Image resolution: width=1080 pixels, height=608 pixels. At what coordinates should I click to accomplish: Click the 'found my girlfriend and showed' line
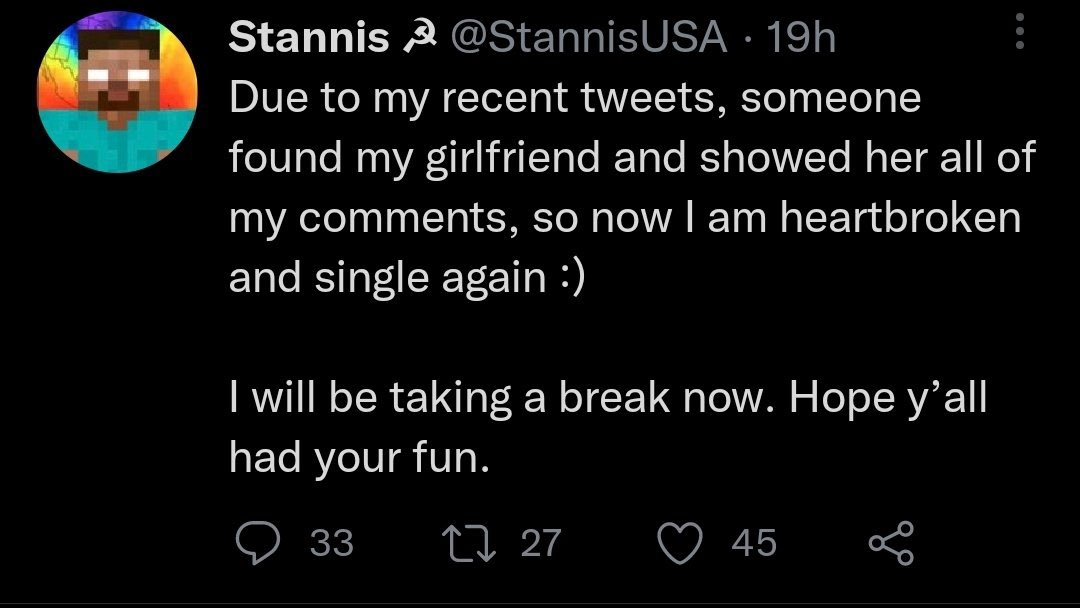coord(632,158)
